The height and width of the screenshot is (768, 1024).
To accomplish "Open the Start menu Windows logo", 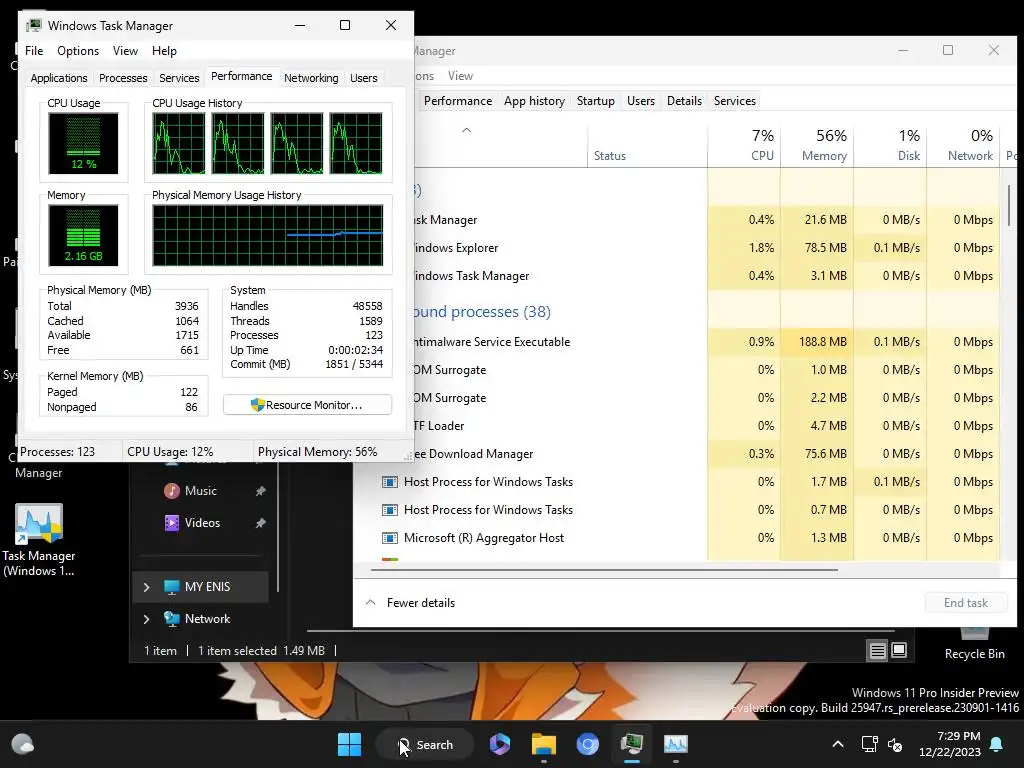I will (x=349, y=744).
